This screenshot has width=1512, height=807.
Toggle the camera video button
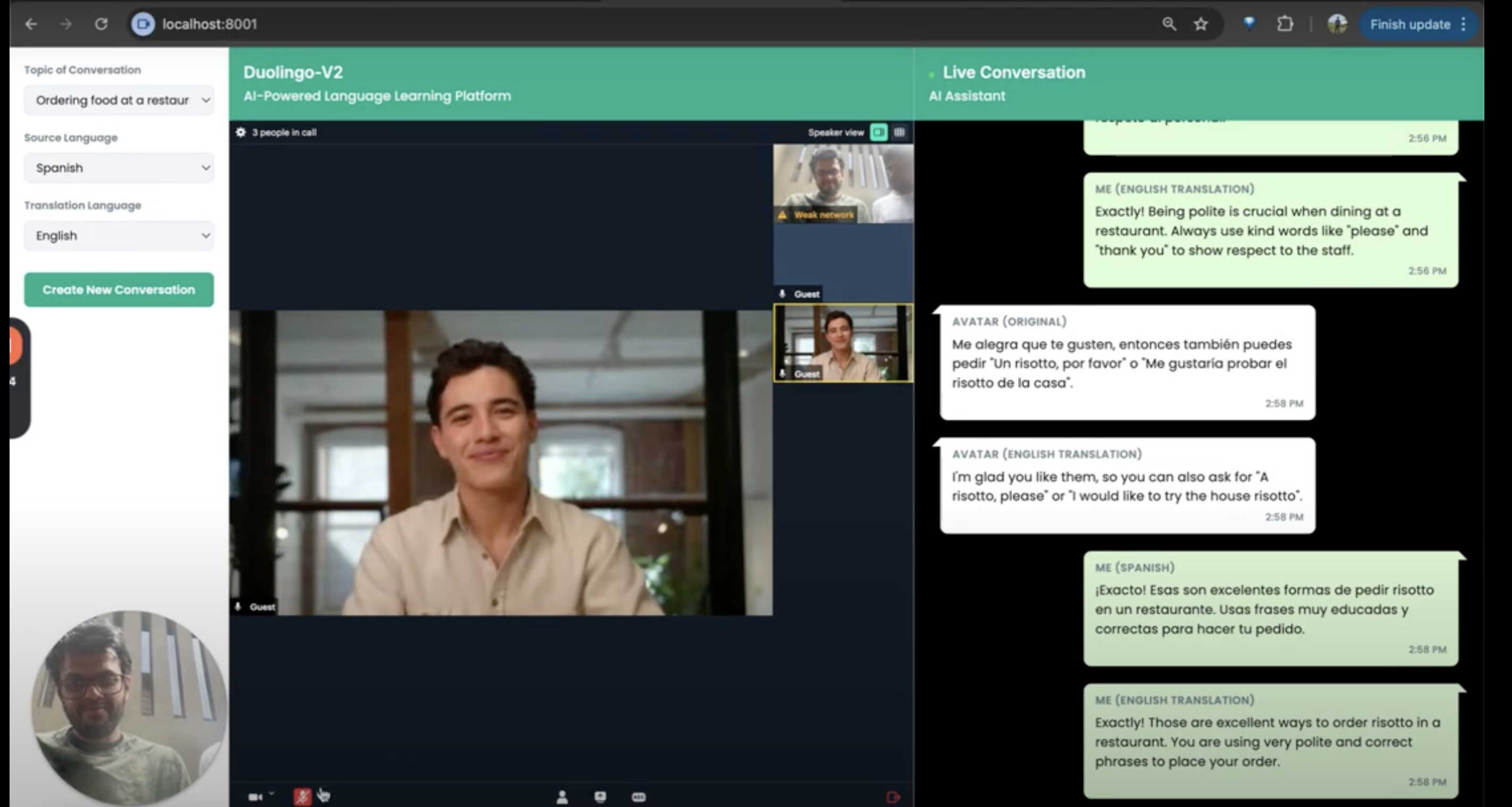coord(255,796)
